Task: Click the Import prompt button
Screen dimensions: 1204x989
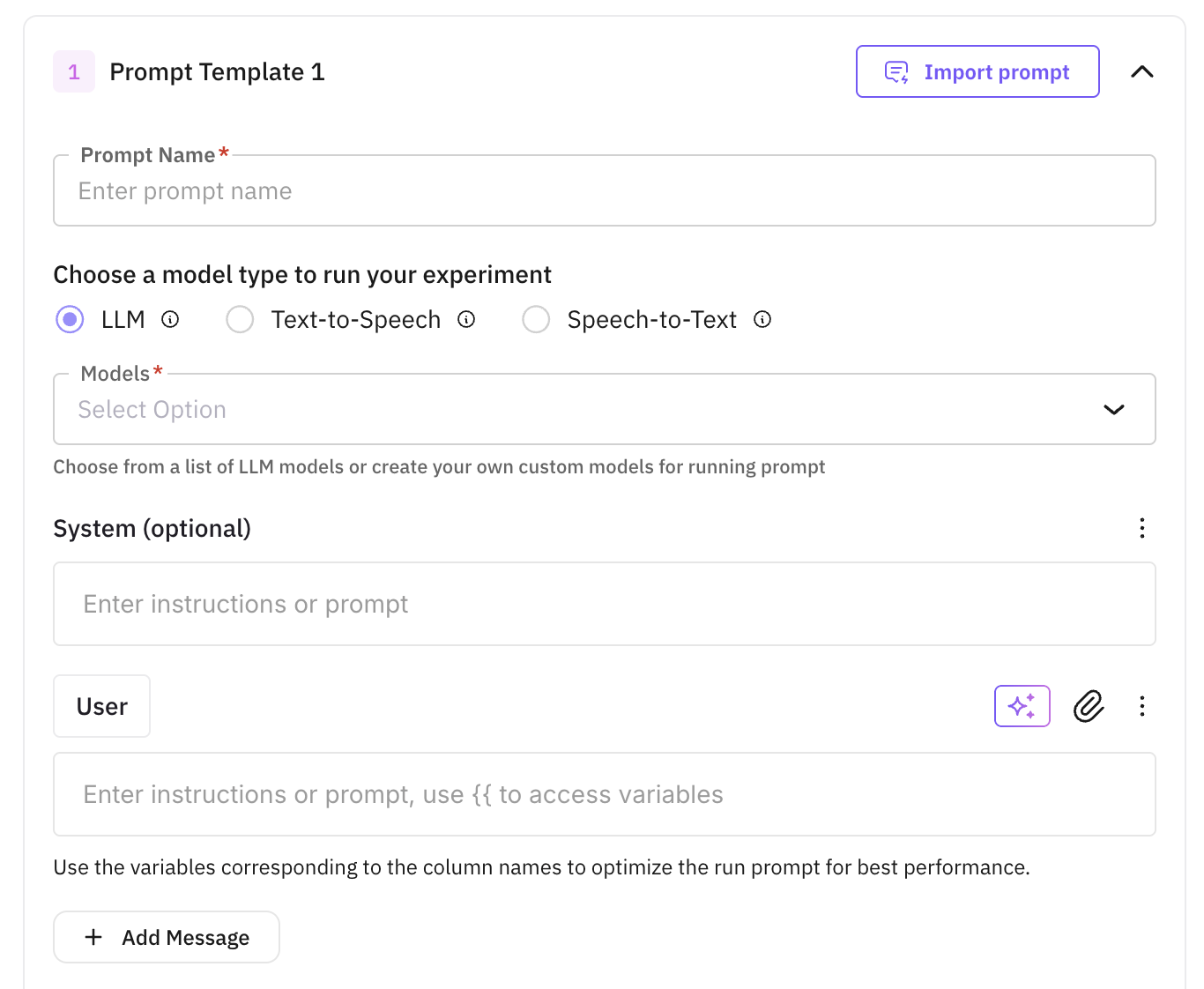Action: click(x=977, y=72)
